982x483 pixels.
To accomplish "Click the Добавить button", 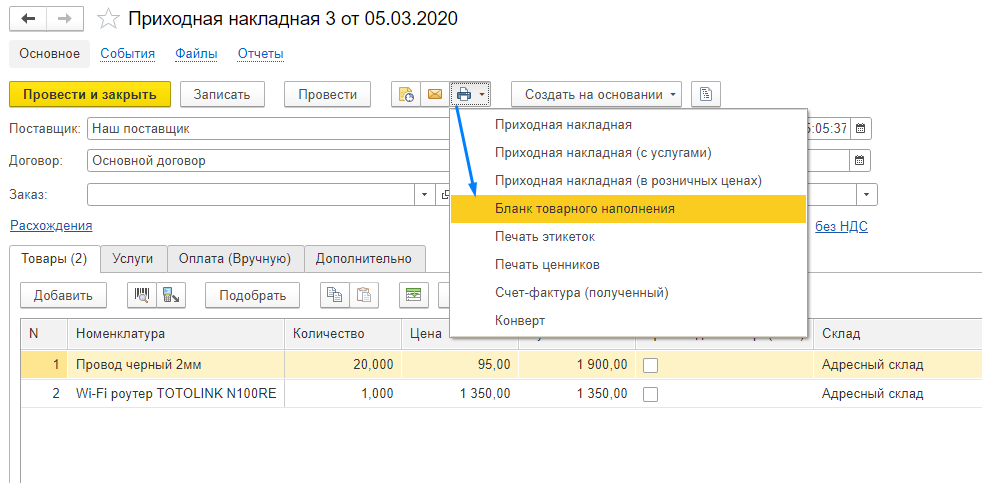I will (x=63, y=295).
